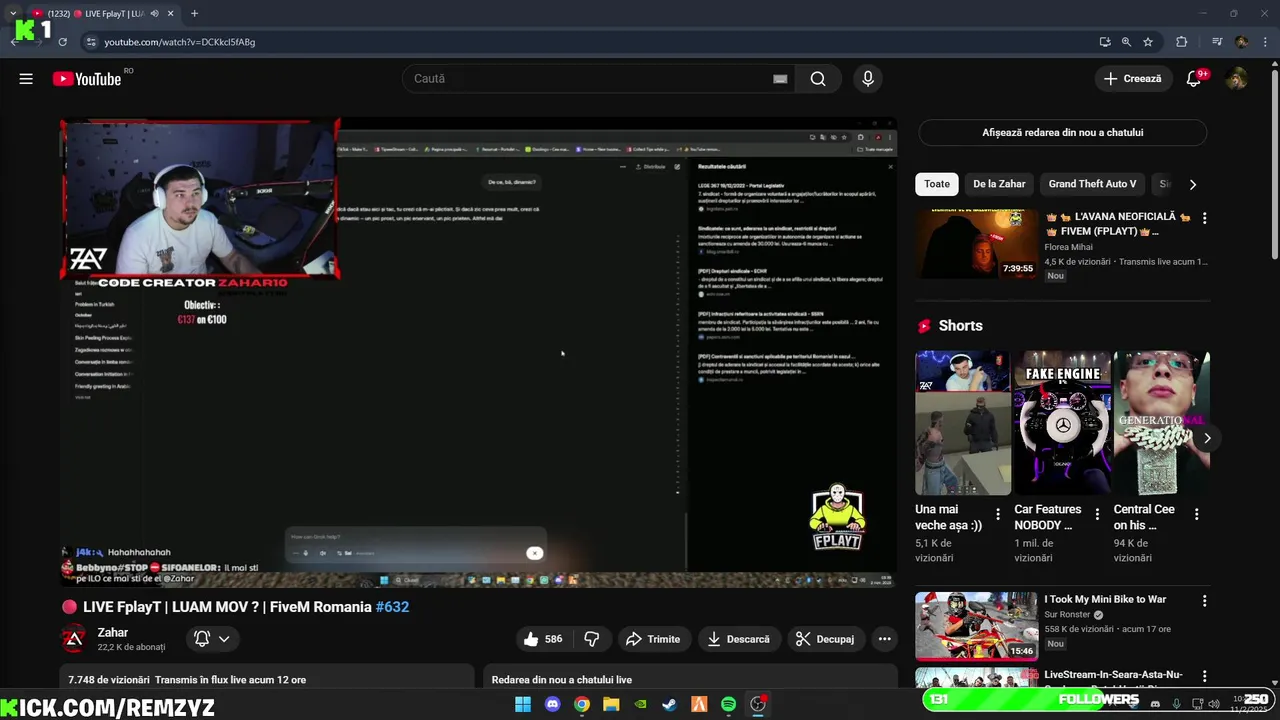Click the Chrome address bar URL
1280x720 pixels.
pyautogui.click(x=180, y=42)
